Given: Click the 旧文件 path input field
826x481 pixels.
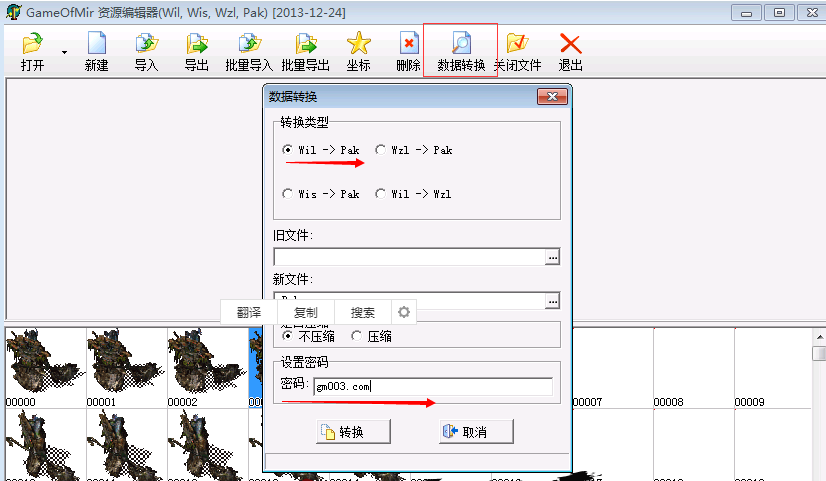Looking at the screenshot, I should pos(409,257).
